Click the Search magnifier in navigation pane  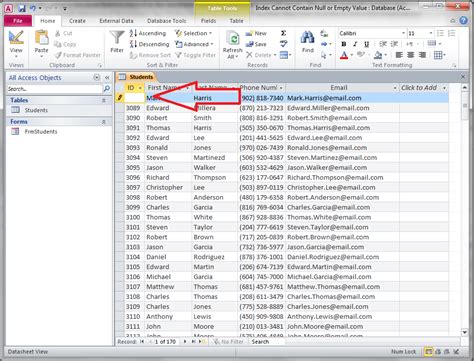click(x=107, y=89)
